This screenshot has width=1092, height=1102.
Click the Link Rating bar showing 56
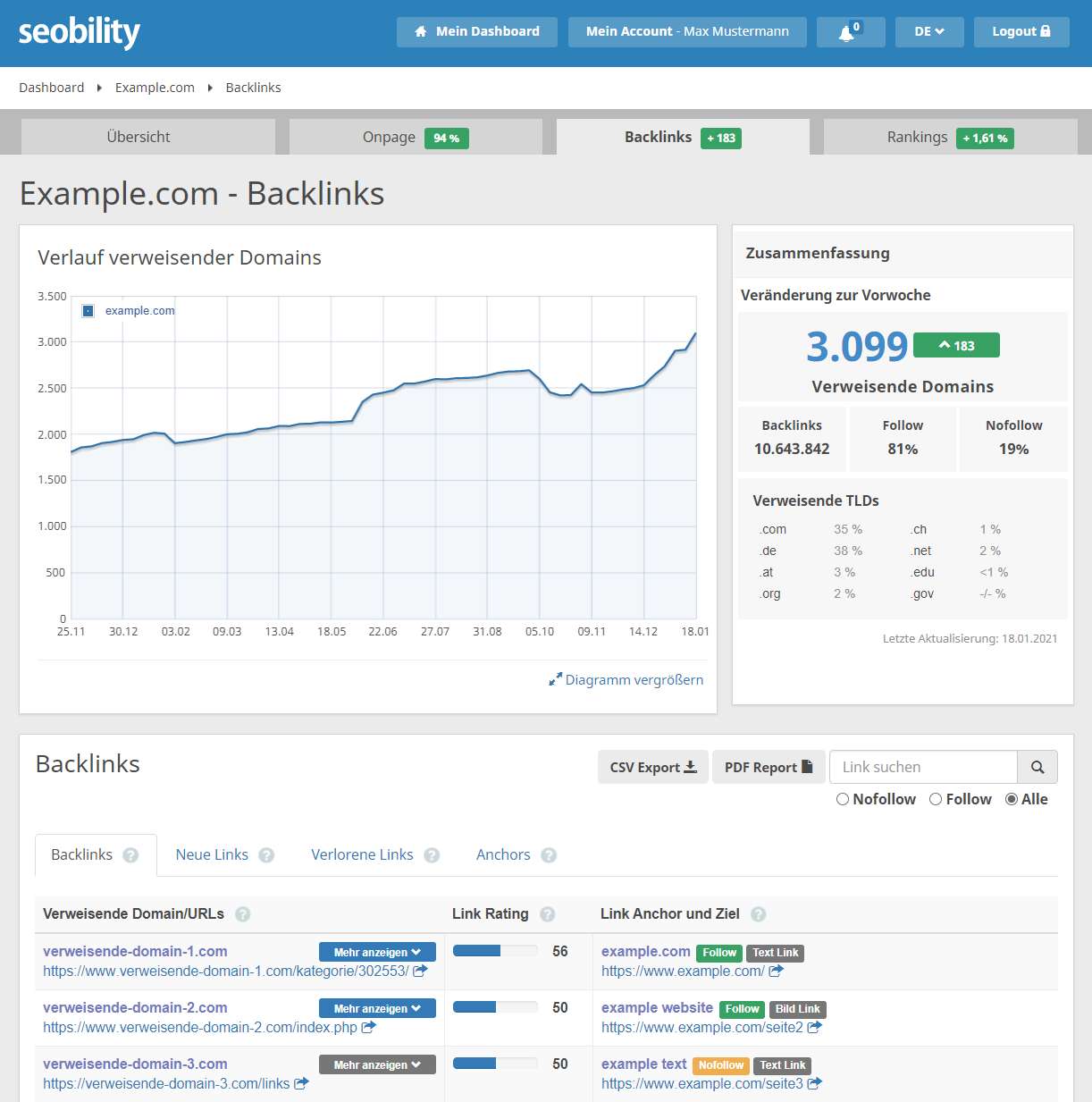point(494,951)
